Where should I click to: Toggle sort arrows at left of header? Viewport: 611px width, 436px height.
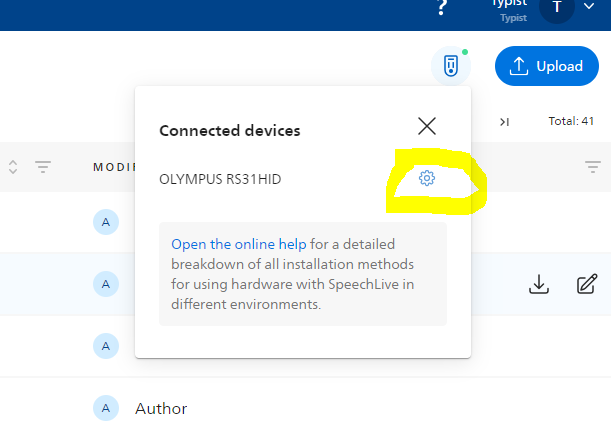pos(13,167)
